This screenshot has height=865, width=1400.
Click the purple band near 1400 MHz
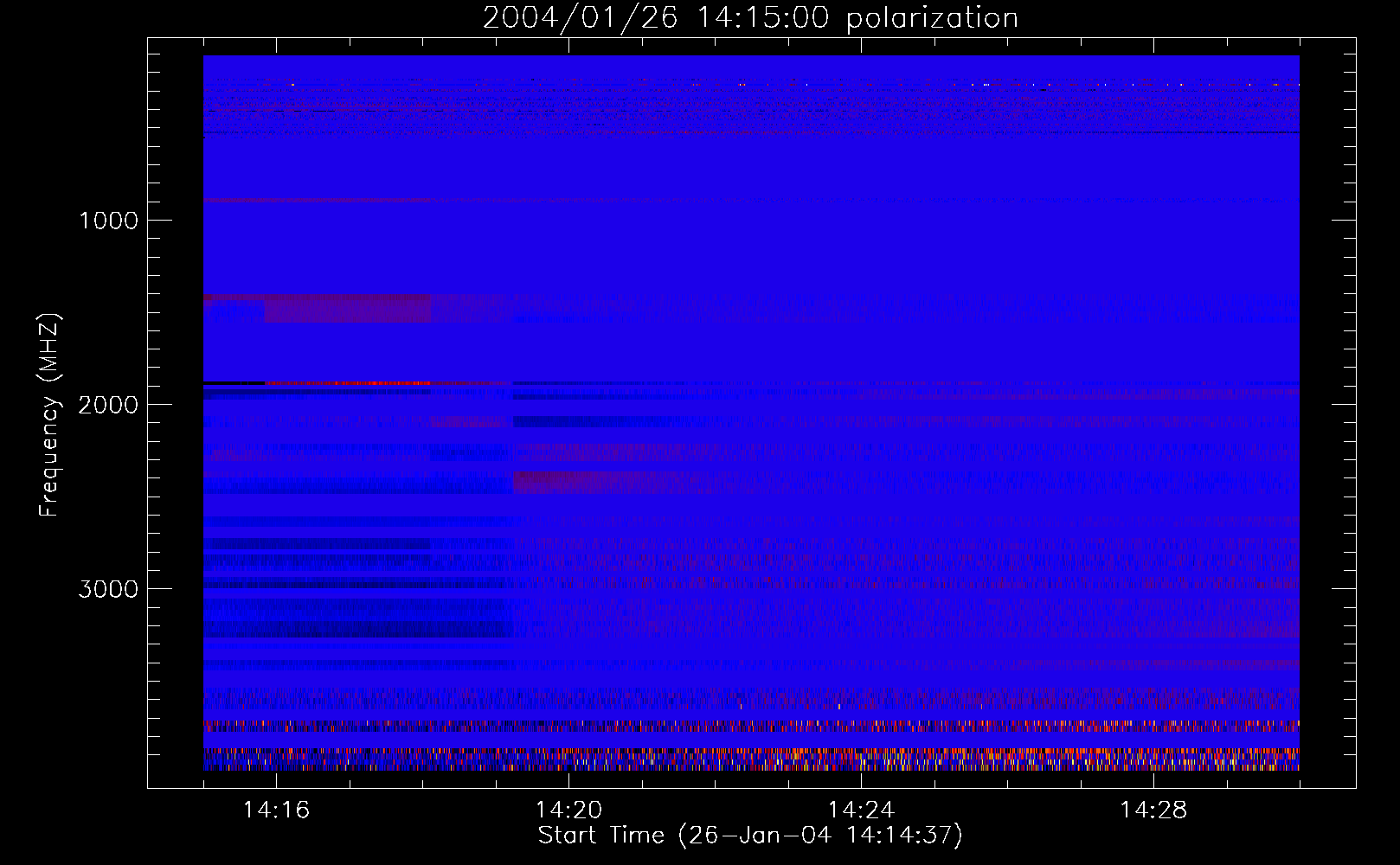point(348,309)
